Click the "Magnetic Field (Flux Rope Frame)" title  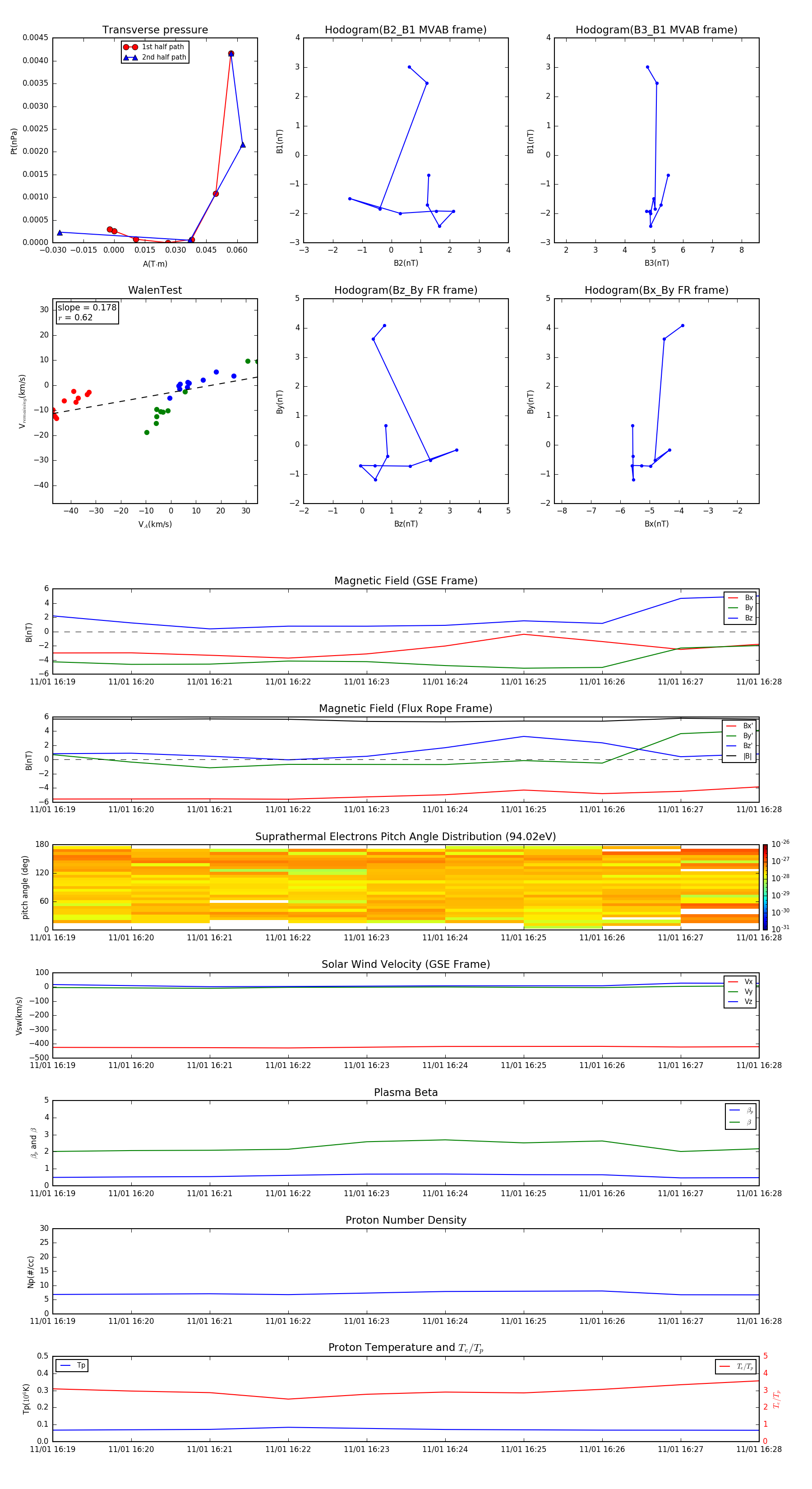point(406,709)
